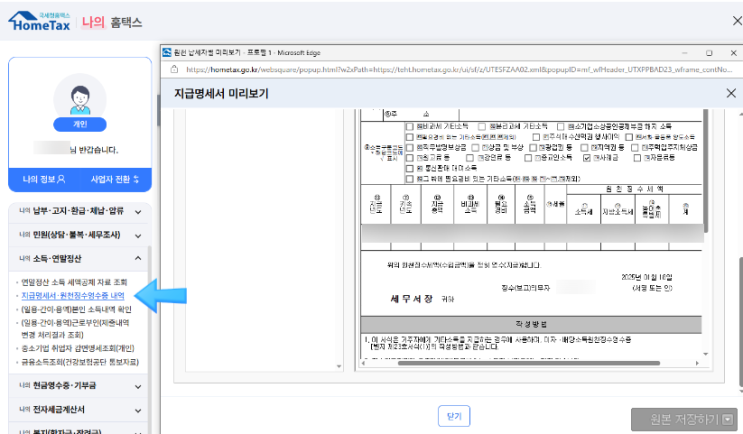
Task: Click down arrow of document vertical scrollbar
Action: pos(706,354)
